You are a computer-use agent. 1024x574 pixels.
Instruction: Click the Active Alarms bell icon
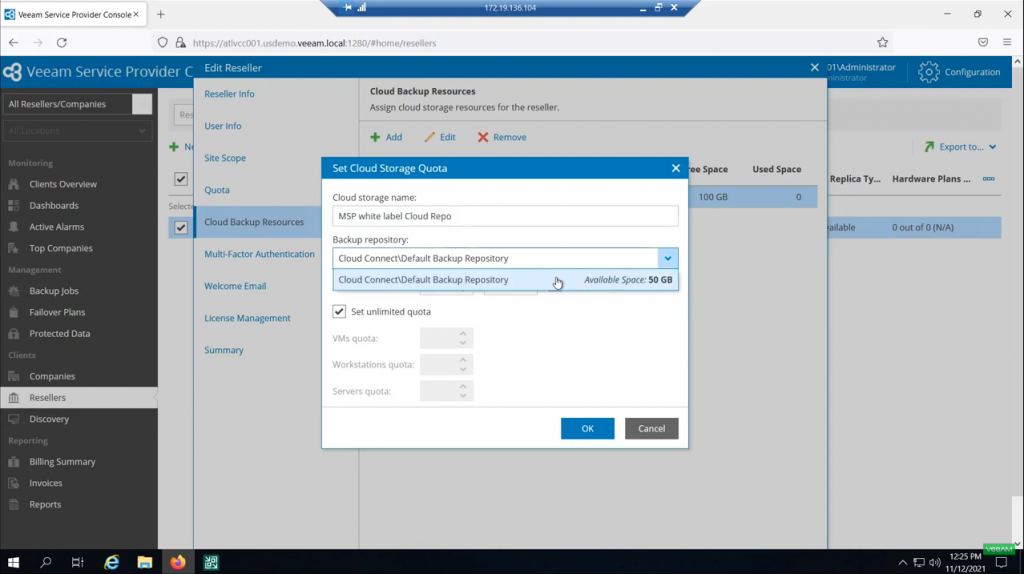pos(14,227)
